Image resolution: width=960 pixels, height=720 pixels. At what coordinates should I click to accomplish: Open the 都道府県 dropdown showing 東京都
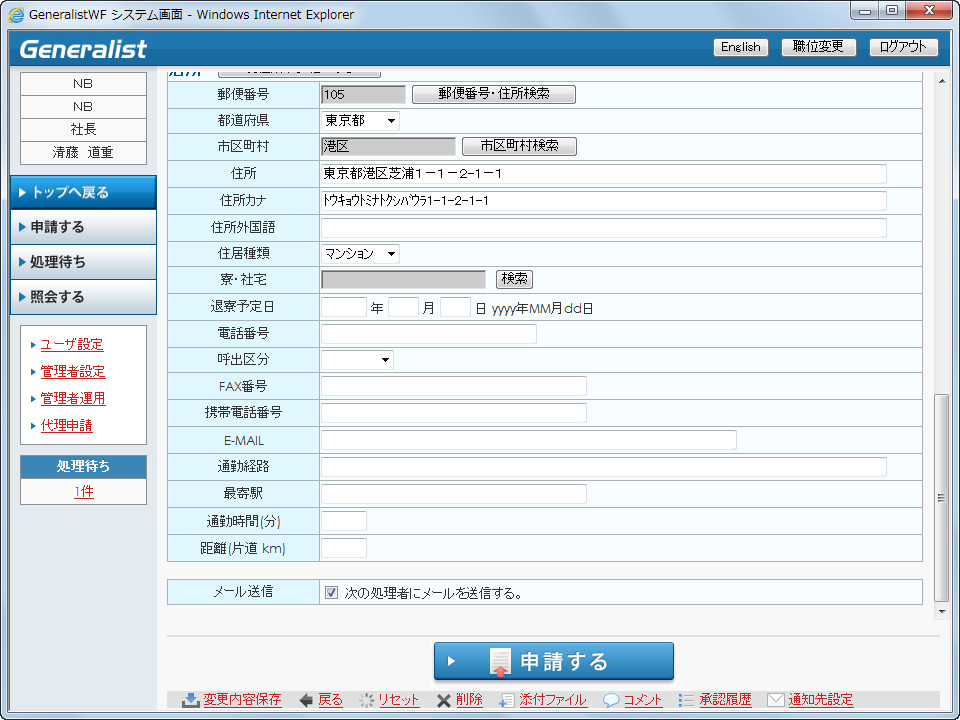[360, 121]
